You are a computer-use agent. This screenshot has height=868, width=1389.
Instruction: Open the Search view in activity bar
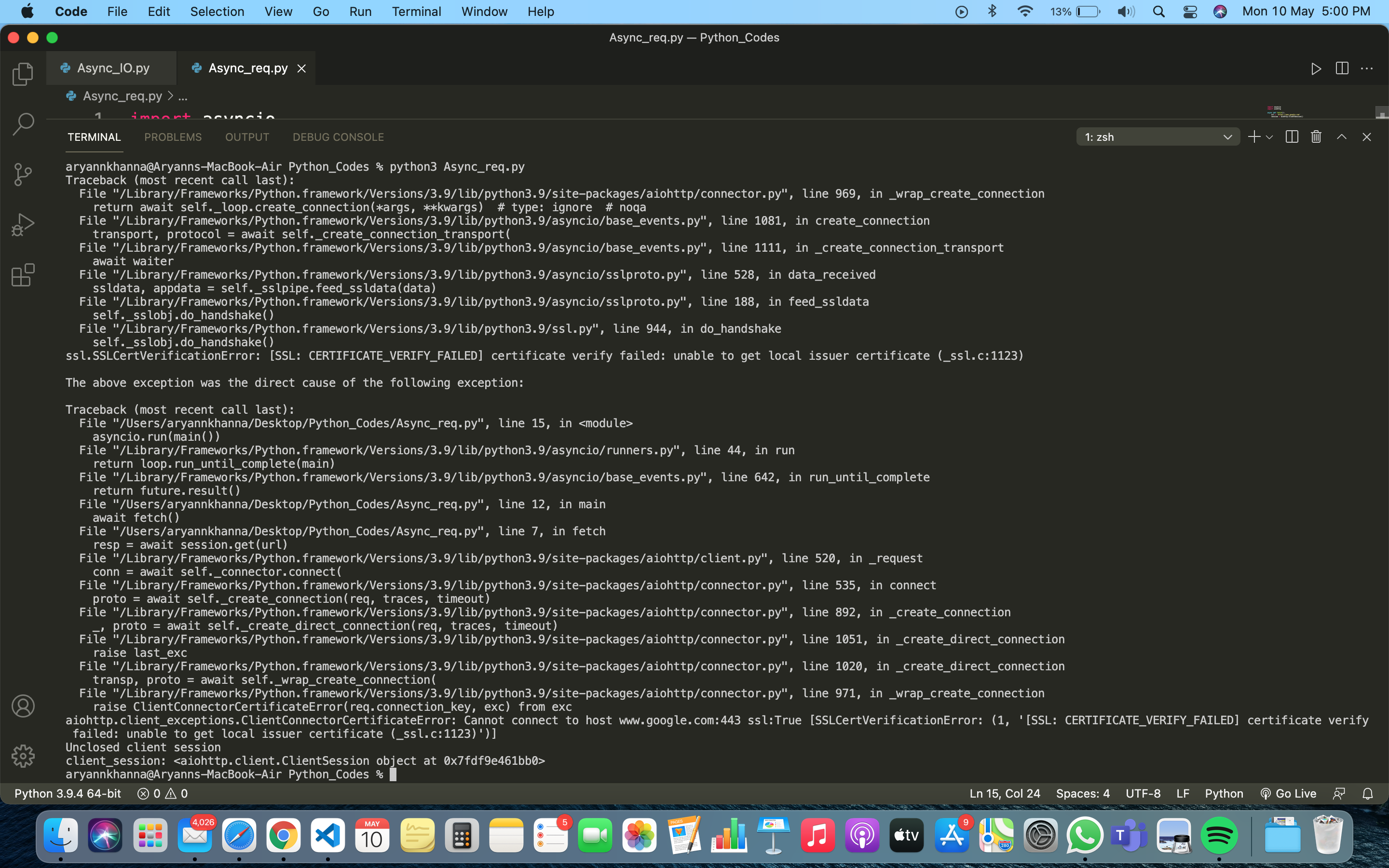23,123
